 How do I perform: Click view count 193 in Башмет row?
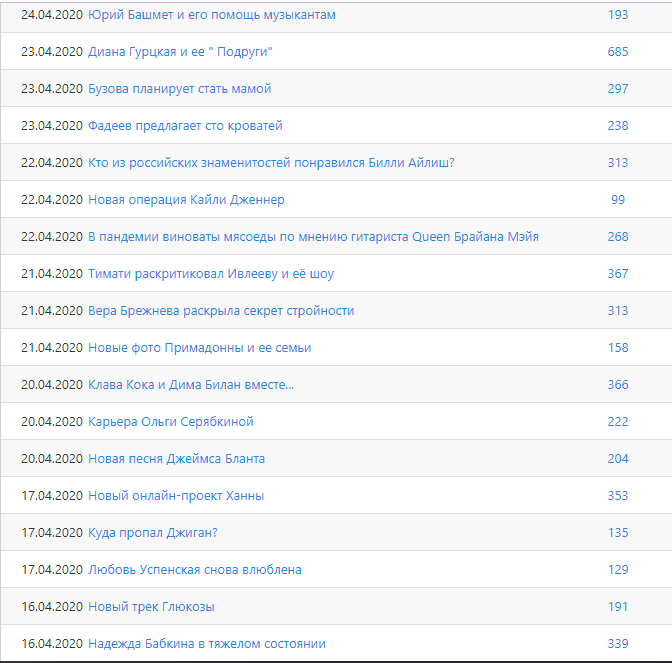(618, 15)
